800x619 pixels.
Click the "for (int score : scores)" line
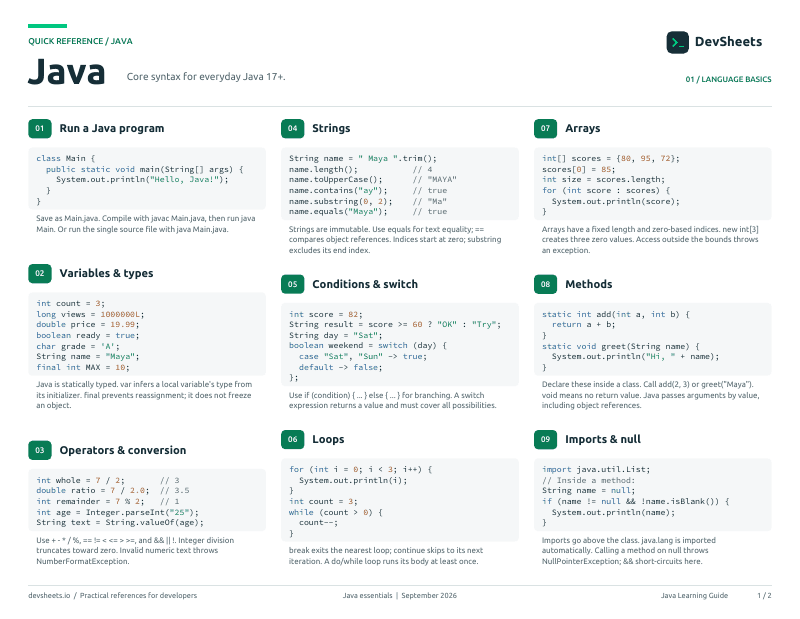point(606,190)
